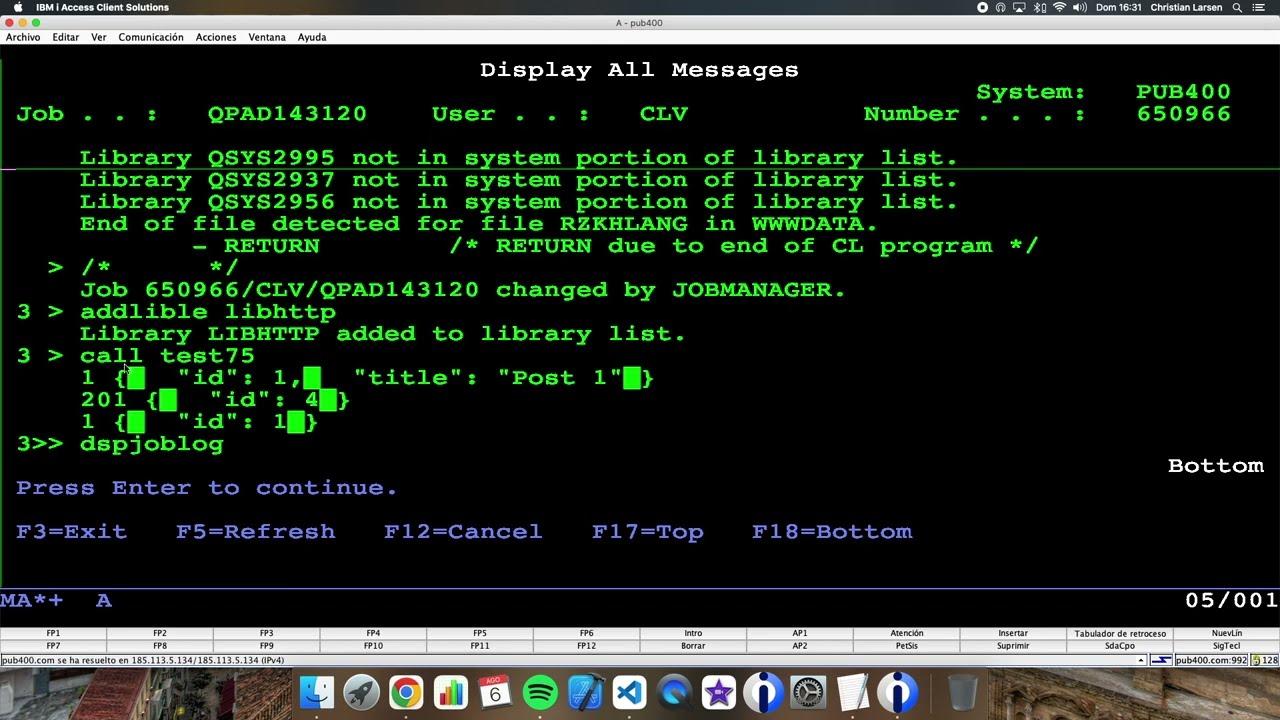Open the Wi-Fi status menu
The image size is (1280, 720).
(x=1059, y=7)
